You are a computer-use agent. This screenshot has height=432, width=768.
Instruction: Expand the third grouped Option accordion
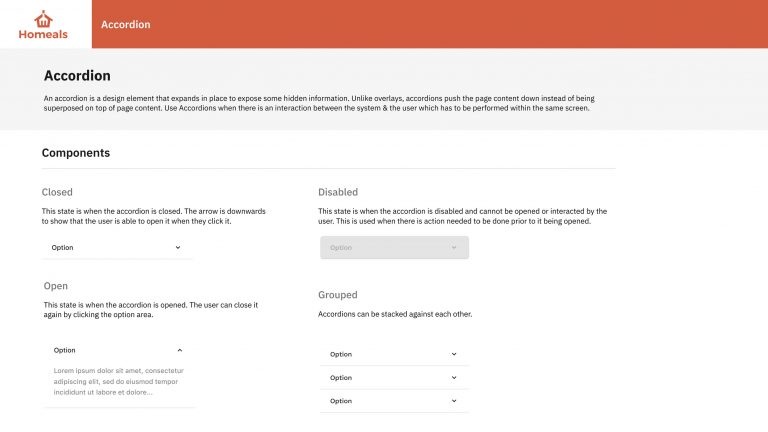click(x=394, y=401)
